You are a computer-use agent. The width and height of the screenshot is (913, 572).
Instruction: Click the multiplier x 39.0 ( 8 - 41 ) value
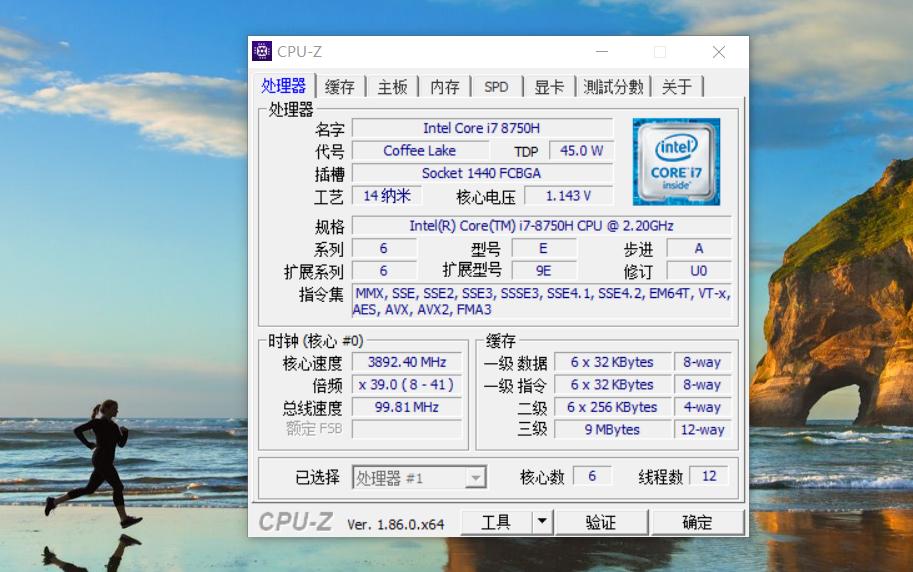click(407, 385)
